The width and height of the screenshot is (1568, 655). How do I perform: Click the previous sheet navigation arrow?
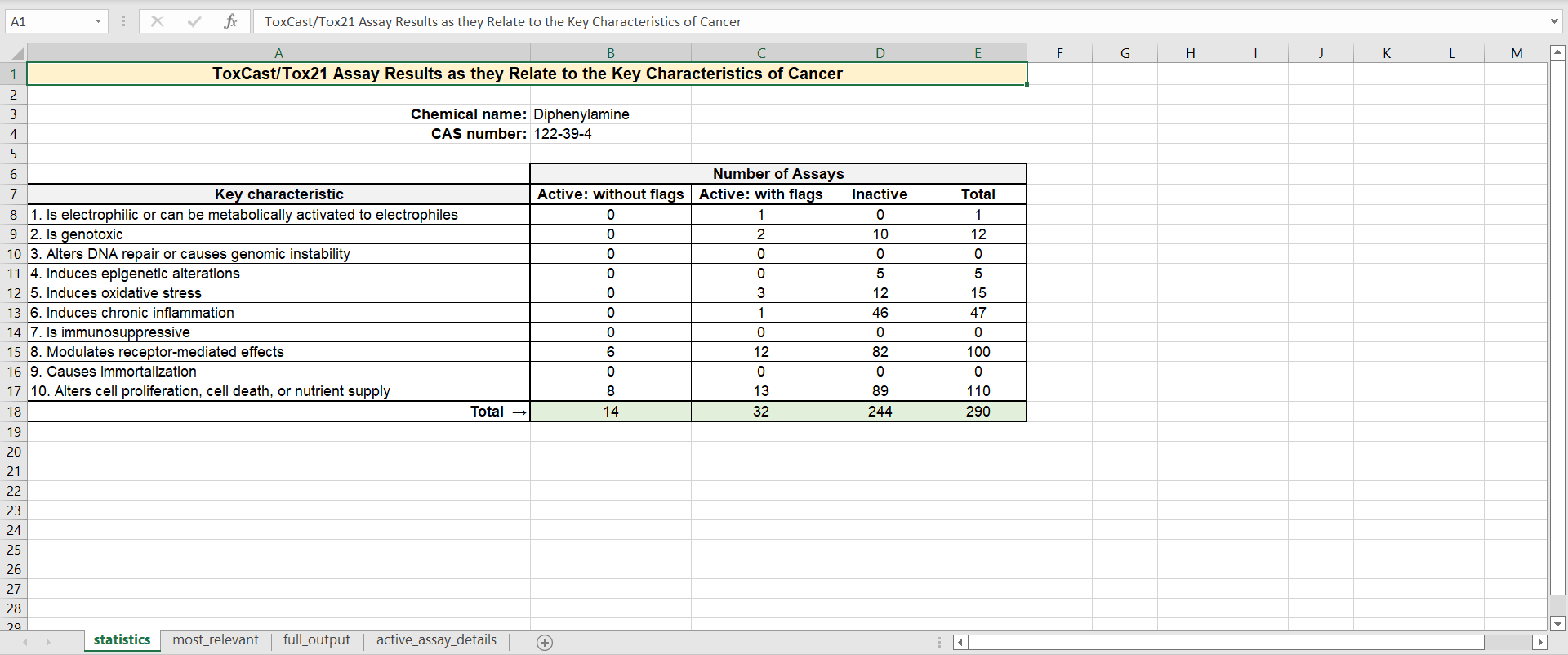[x=25, y=642]
